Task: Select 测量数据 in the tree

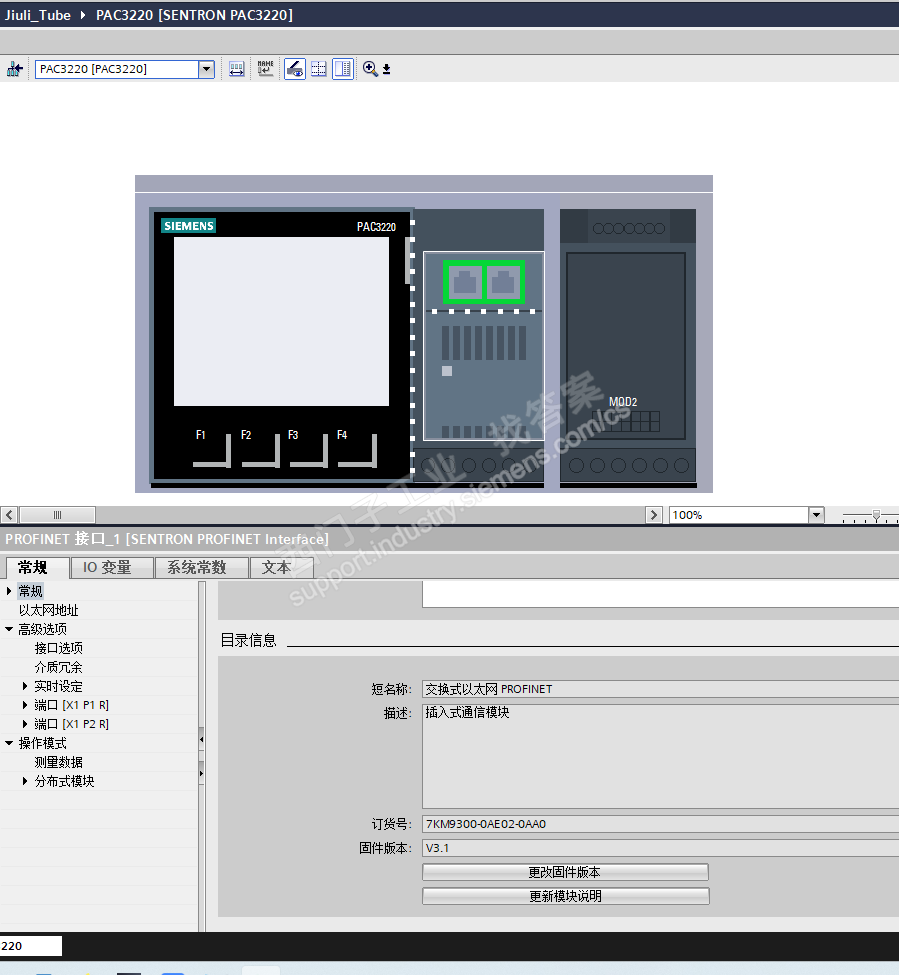Action: click(58, 762)
